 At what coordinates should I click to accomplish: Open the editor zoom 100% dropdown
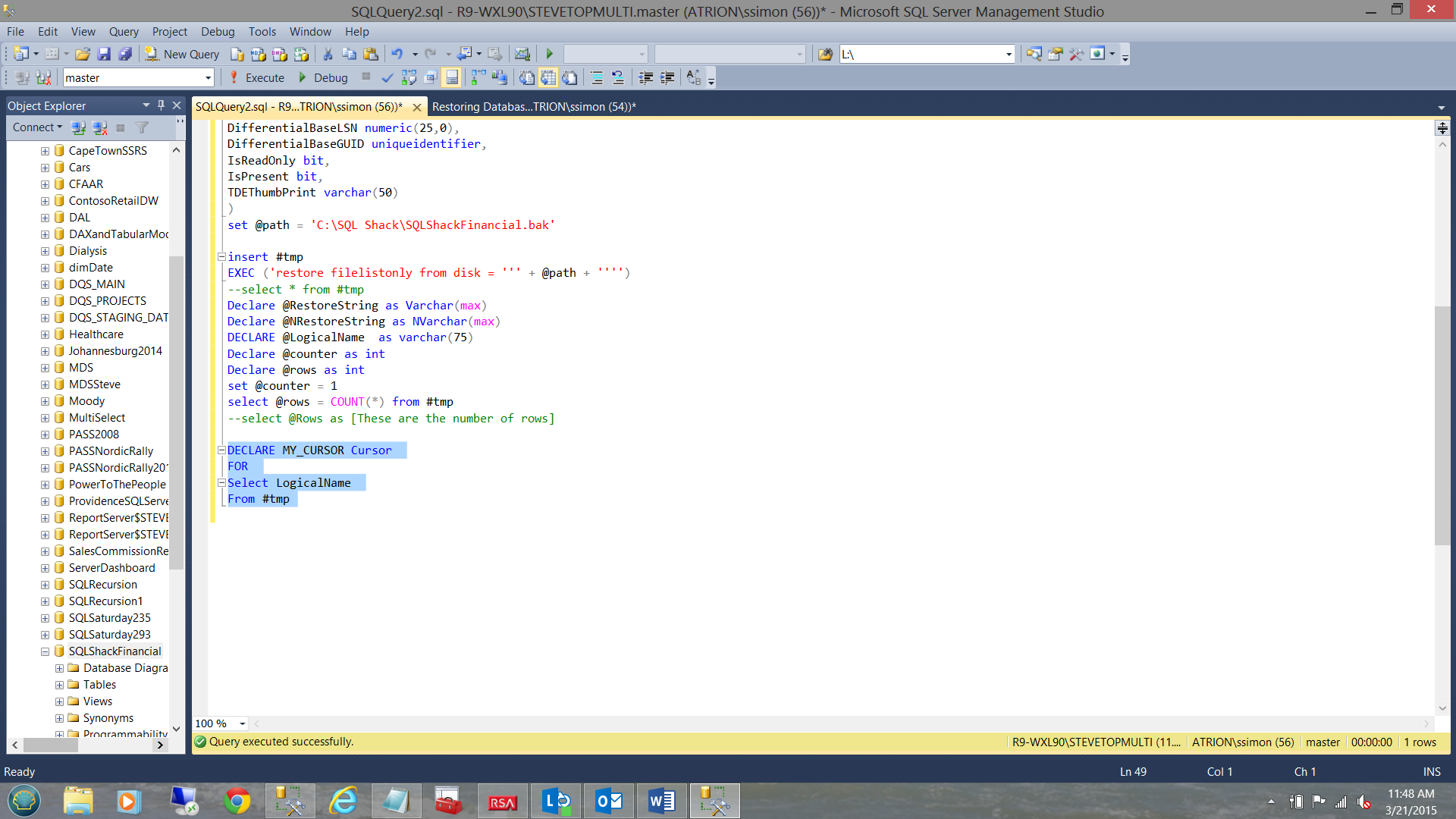click(242, 723)
